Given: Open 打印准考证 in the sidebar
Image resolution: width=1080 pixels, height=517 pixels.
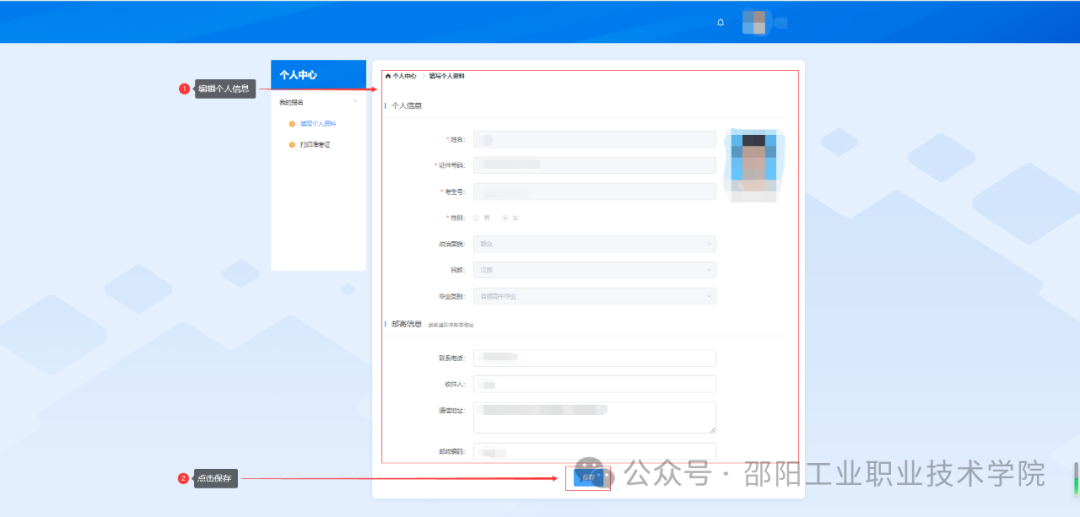Looking at the screenshot, I should pos(315,145).
